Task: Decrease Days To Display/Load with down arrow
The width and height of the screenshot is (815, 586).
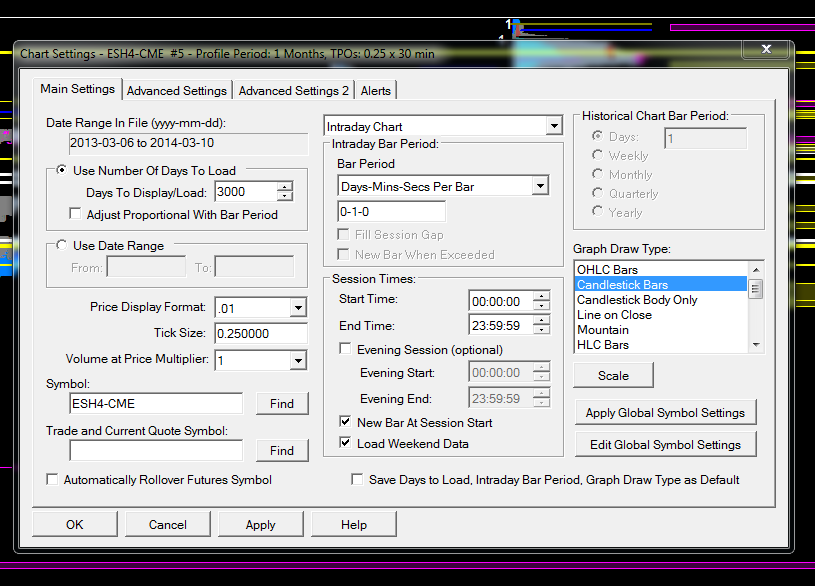Action: (284, 196)
